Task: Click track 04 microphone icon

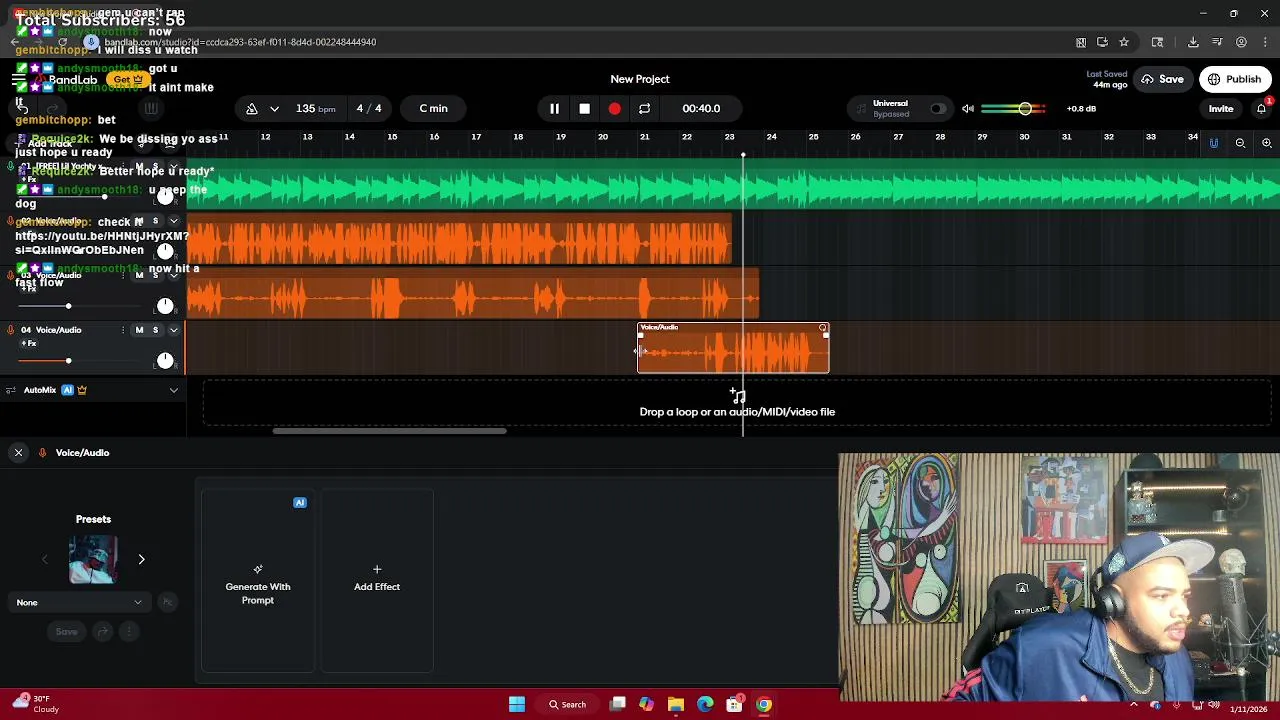Action: tap(11, 330)
